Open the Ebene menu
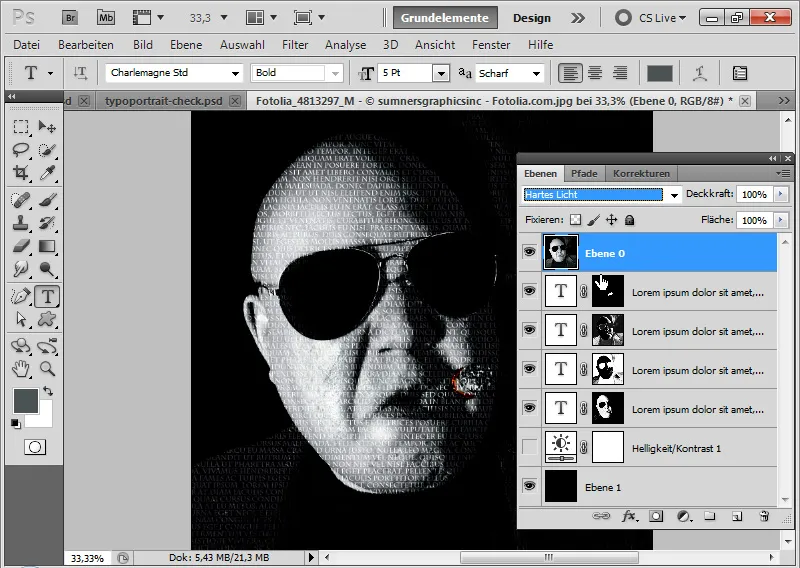This screenshot has height=568, width=800. [186, 45]
